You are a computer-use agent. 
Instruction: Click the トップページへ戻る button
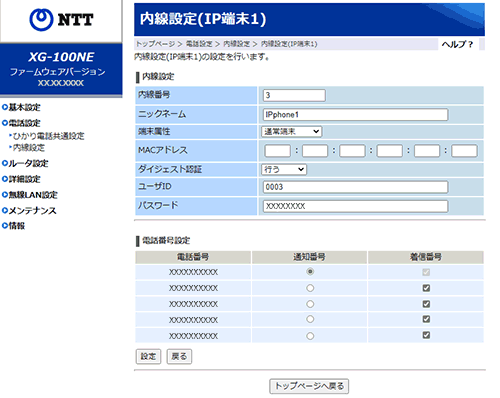[x=309, y=386]
